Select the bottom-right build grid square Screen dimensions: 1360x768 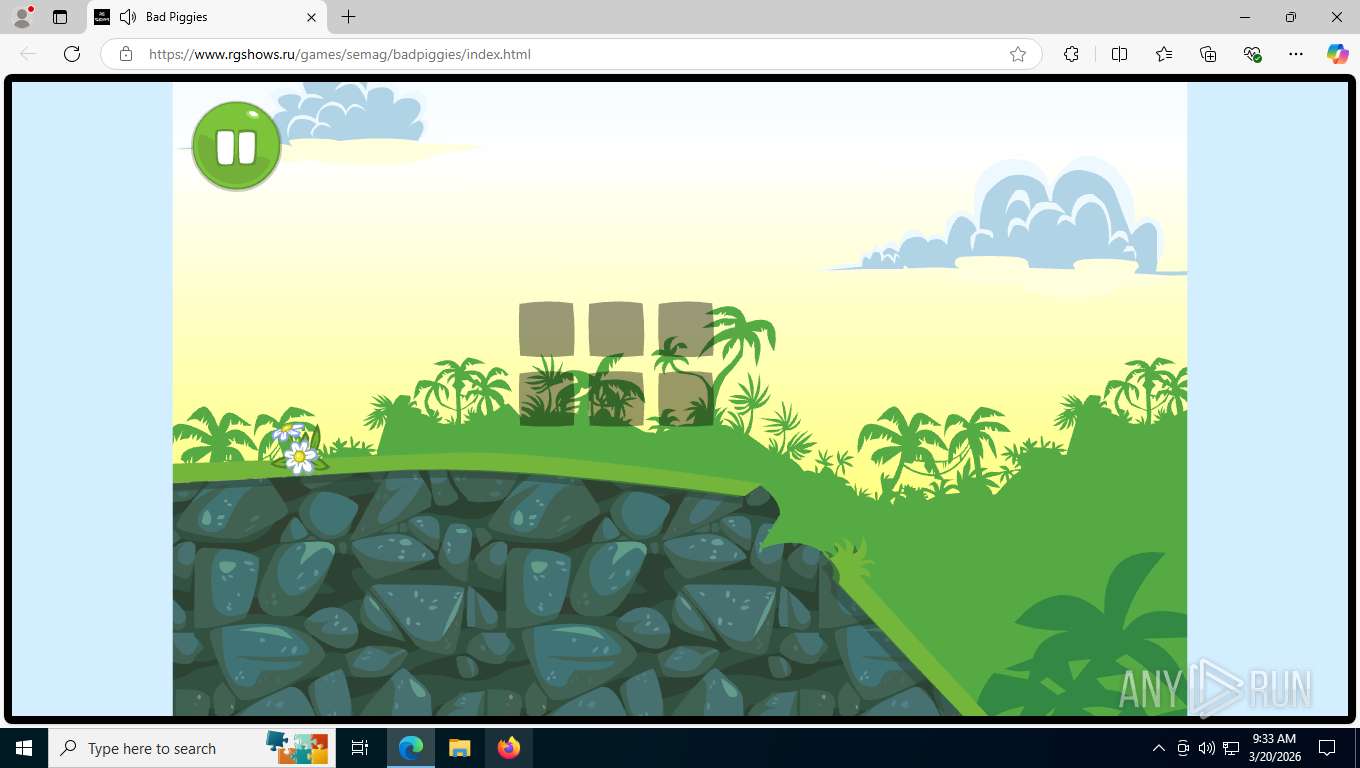pos(686,399)
